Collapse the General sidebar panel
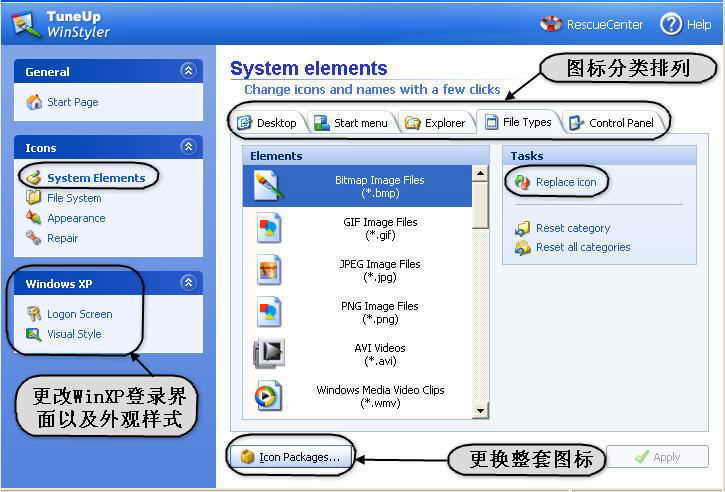This screenshot has height=492, width=725. pos(187,71)
